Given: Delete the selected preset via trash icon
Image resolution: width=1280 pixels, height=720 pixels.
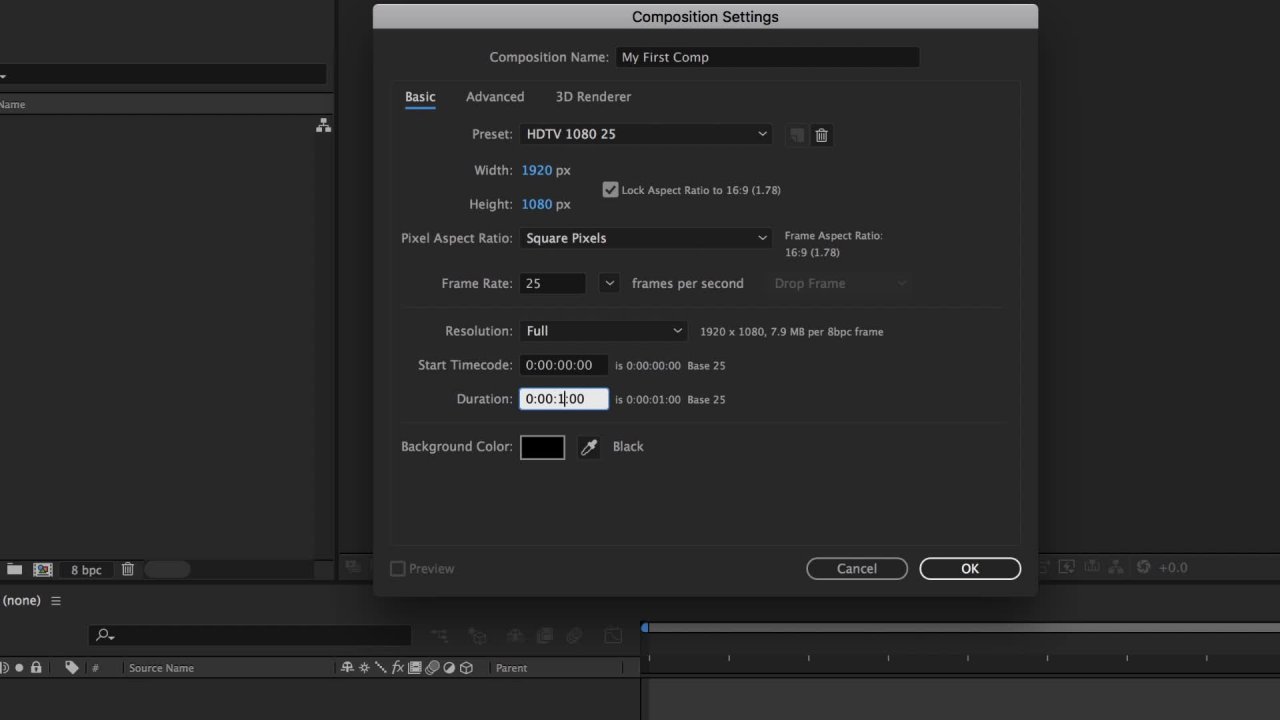Looking at the screenshot, I should pos(821,135).
